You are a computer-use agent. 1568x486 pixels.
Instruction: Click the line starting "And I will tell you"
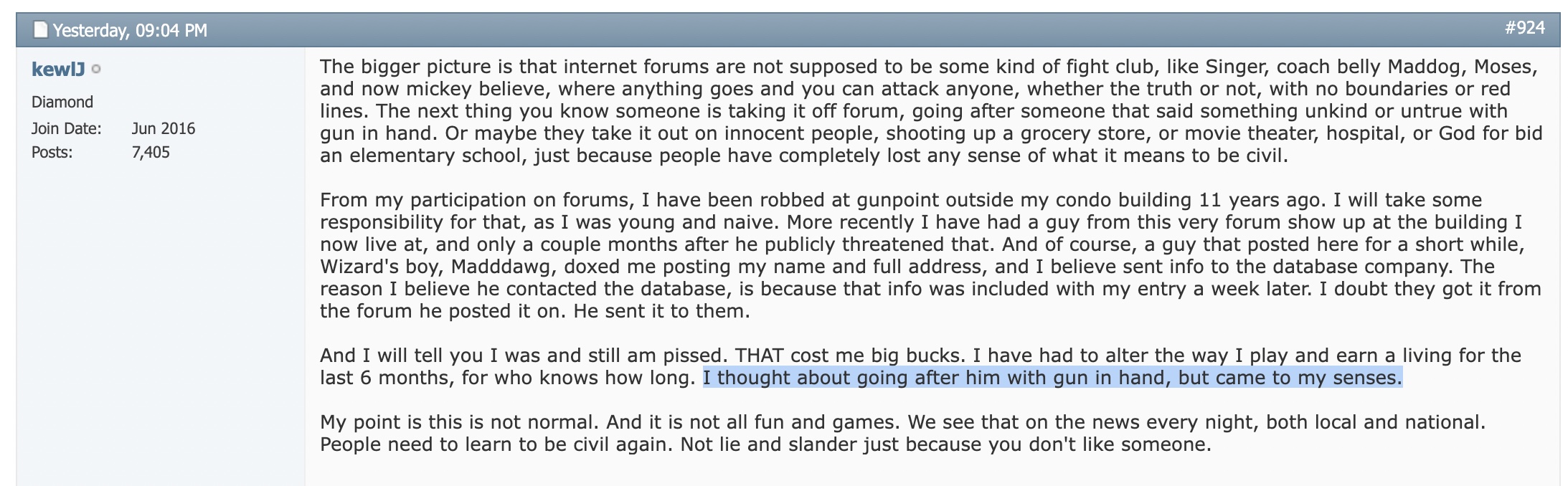(920, 356)
